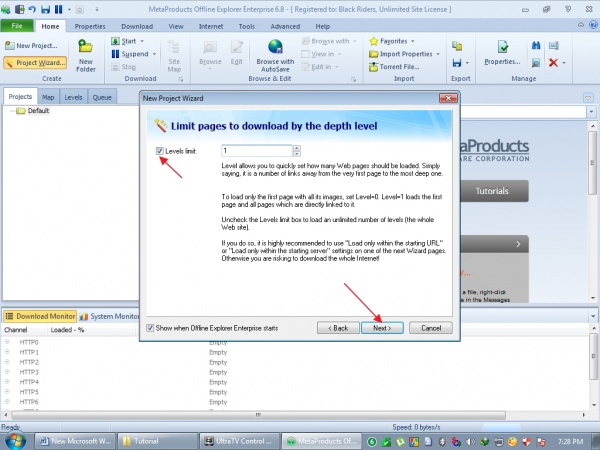This screenshot has width=600, height=450.
Task: Click the quick access save icon
Action: [46, 9]
